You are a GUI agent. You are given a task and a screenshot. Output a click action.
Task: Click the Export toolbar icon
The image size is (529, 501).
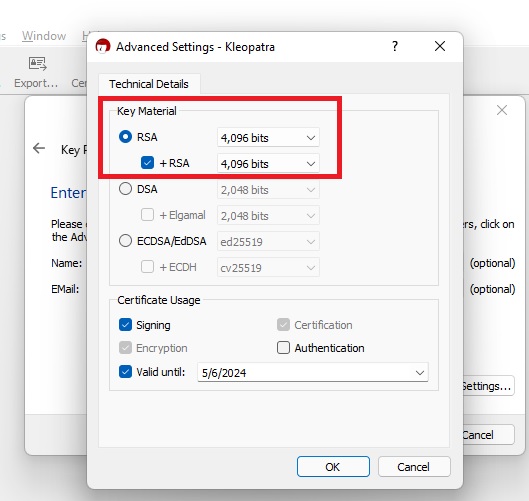pyautogui.click(x=37, y=63)
